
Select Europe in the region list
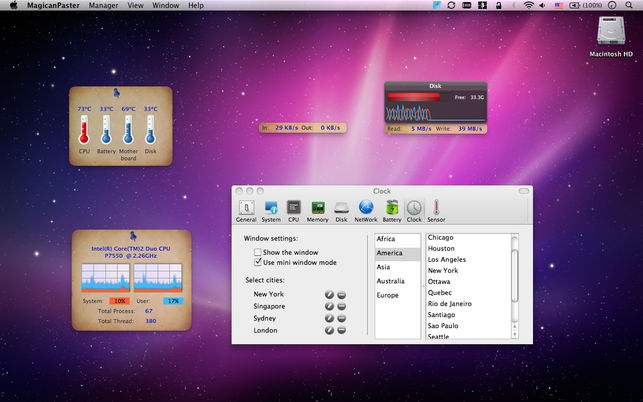[398, 295]
